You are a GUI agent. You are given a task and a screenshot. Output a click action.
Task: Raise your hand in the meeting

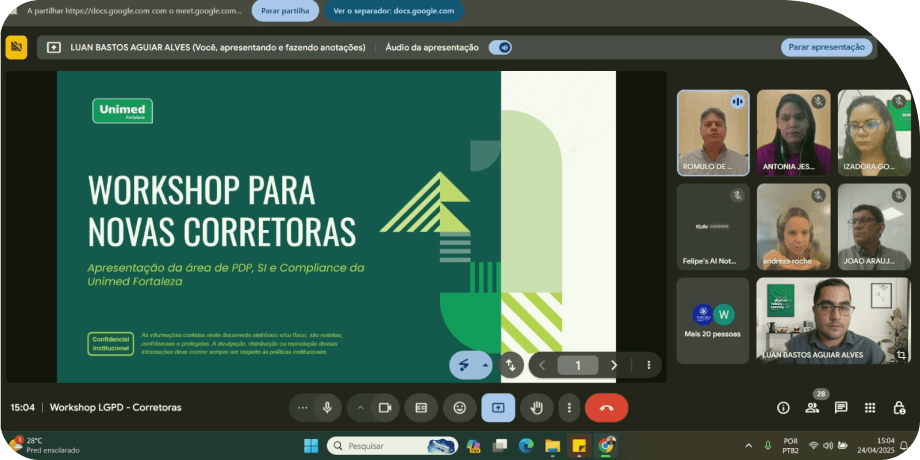coord(536,407)
